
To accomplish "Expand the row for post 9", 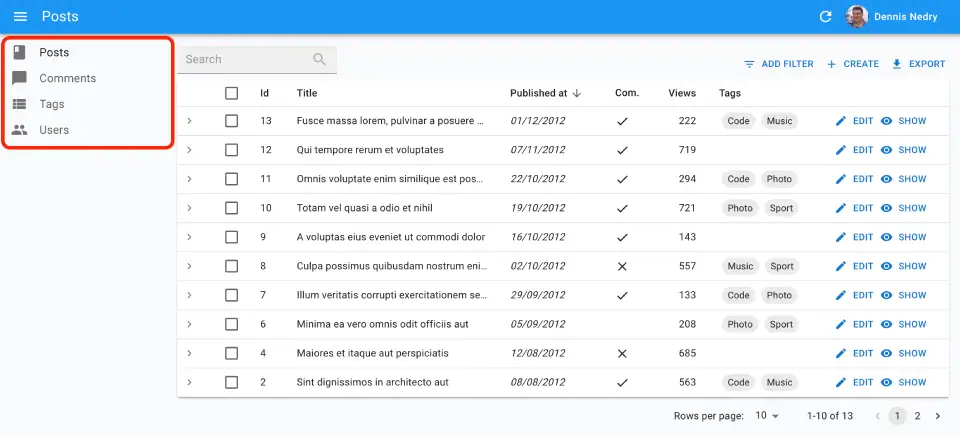I will coord(190,237).
